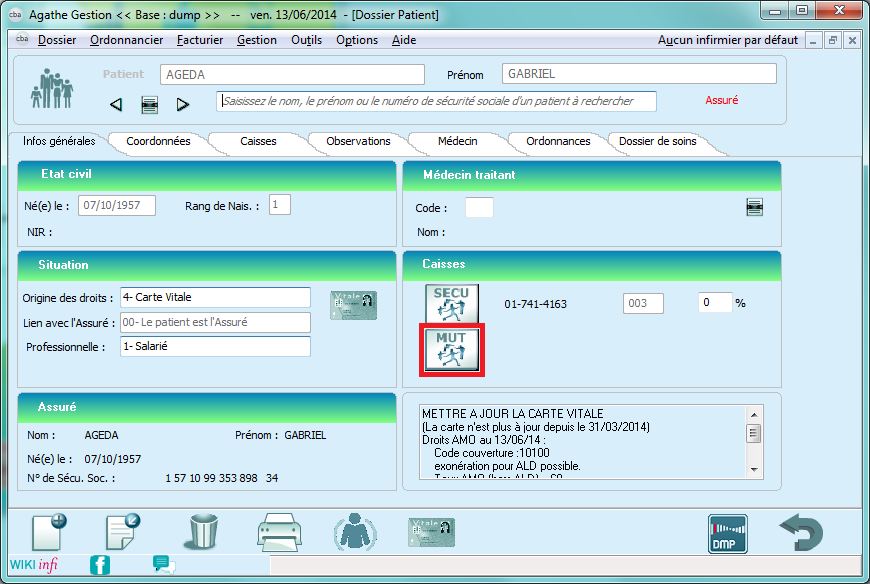This screenshot has height=584, width=870.
Task: Click Aucun infirmier par défaut label
Action: click(x=728, y=40)
